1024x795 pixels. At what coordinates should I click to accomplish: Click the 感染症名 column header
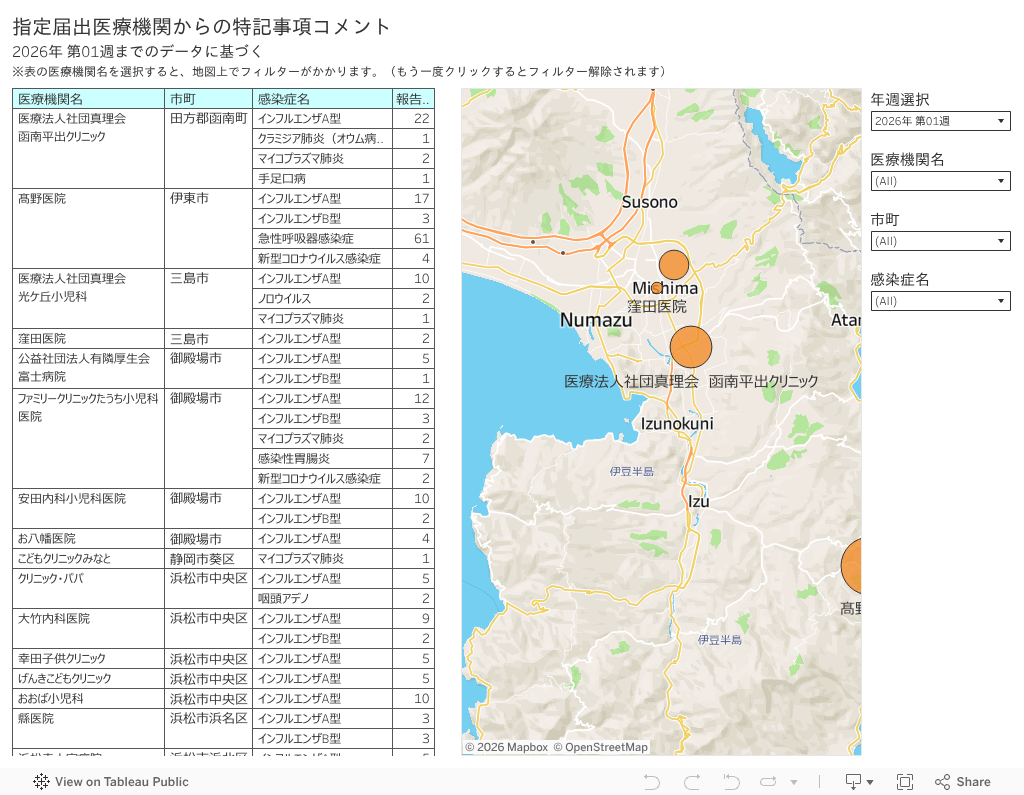284,99
